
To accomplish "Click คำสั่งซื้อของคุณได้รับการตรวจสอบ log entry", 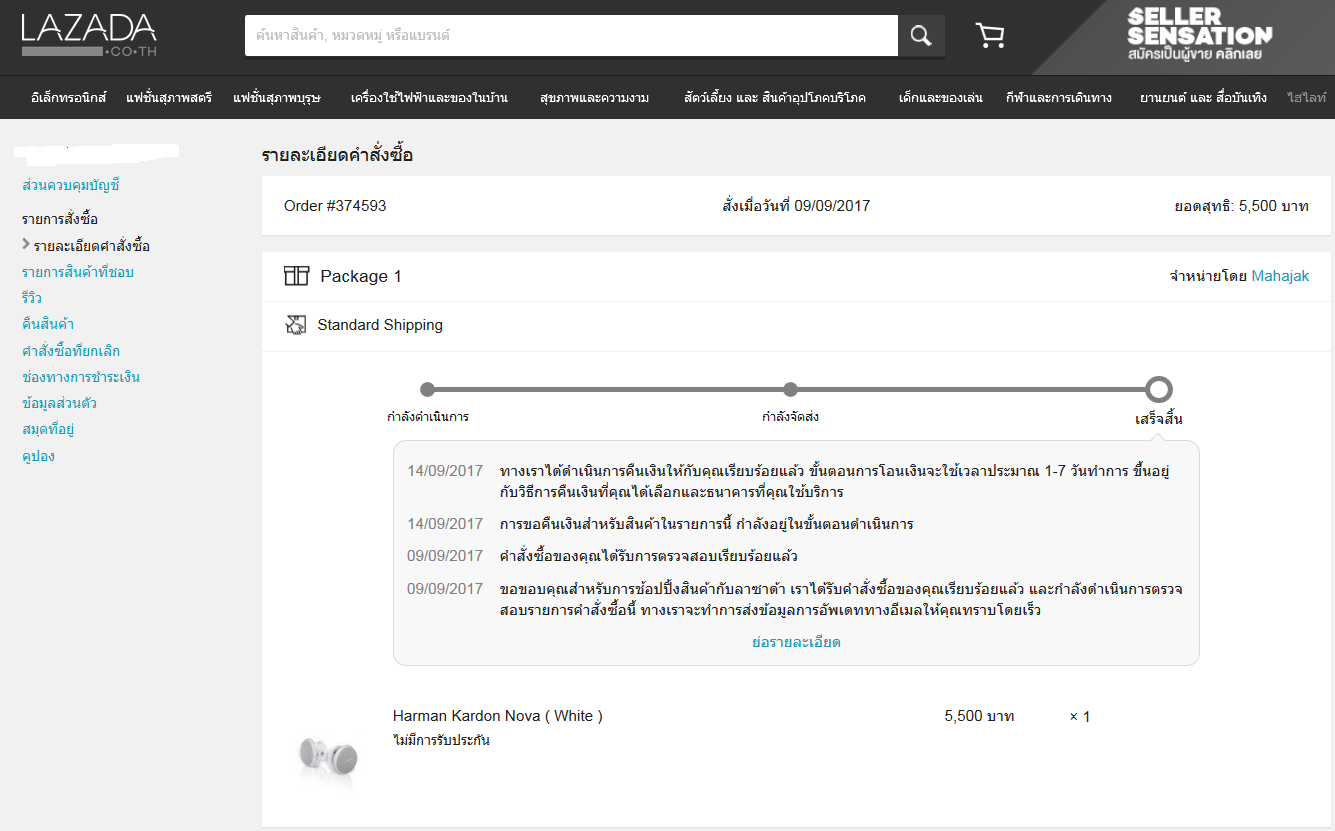I will (x=648, y=556).
